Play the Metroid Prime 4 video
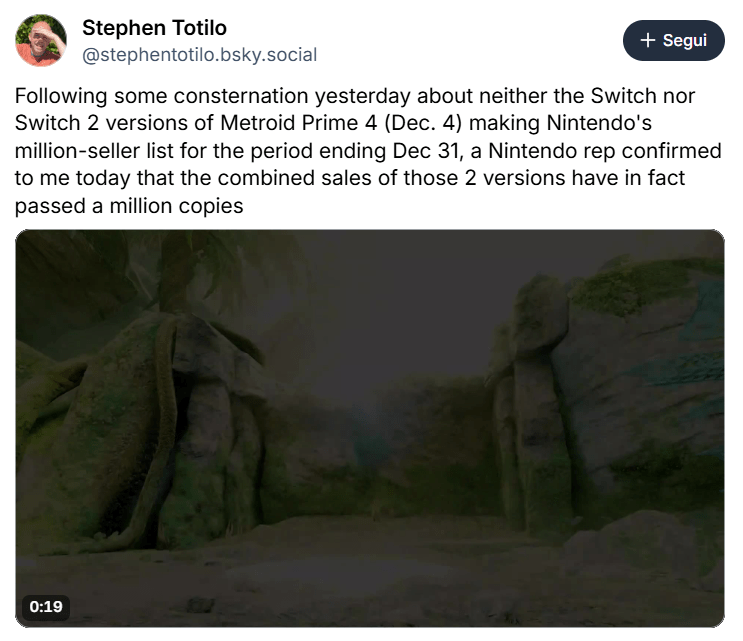This screenshot has height=641, width=743. (x=370, y=428)
